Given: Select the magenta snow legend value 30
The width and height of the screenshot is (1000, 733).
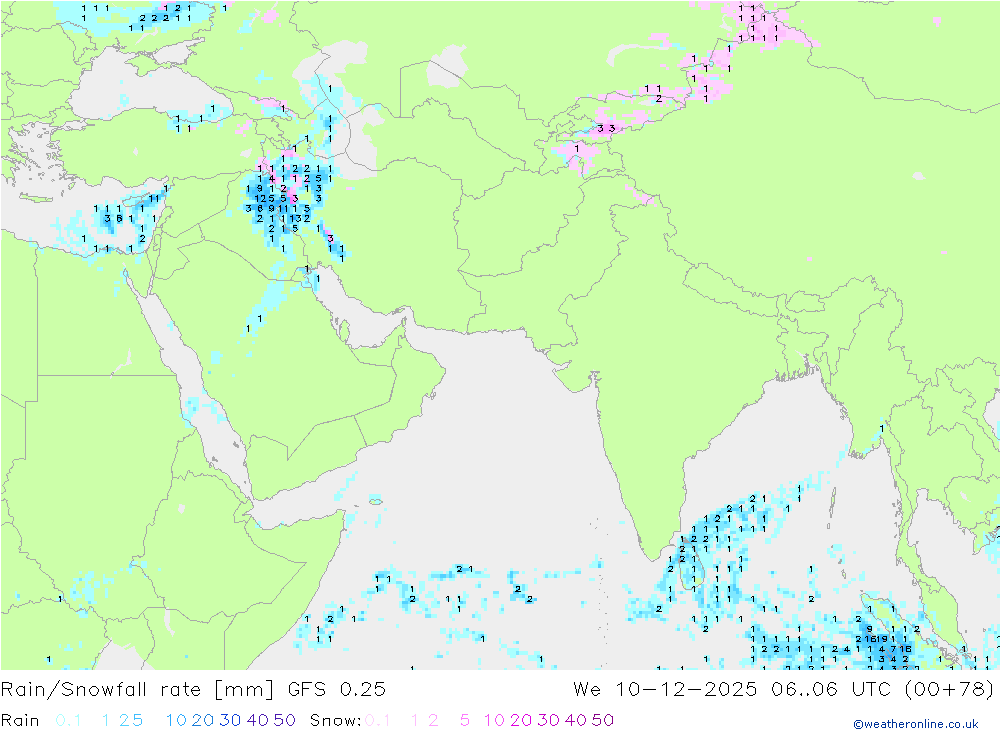Looking at the screenshot, I should (x=548, y=720).
